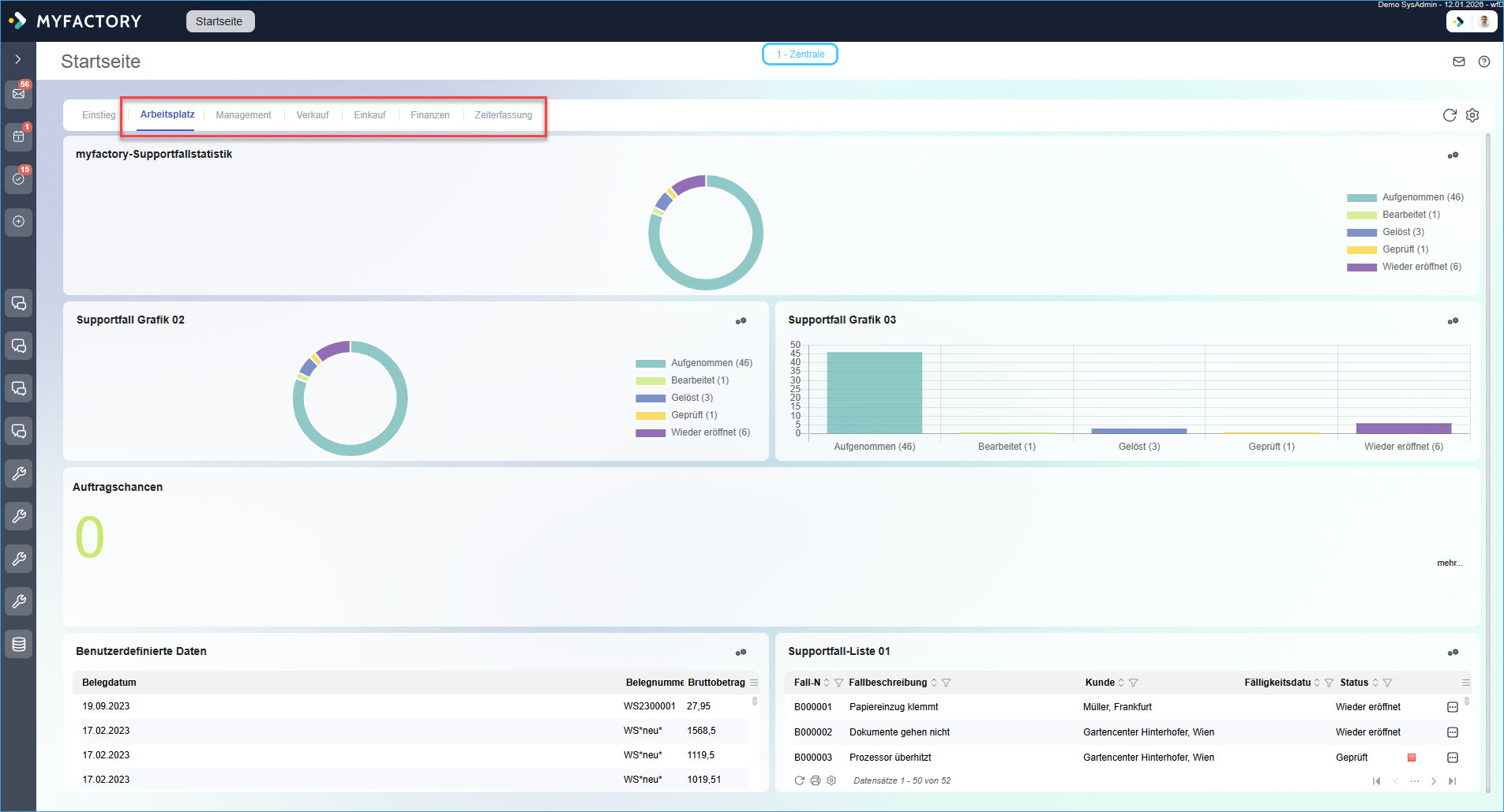
Task: Open tasks checkmark icon with 15 badge
Action: 19,179
